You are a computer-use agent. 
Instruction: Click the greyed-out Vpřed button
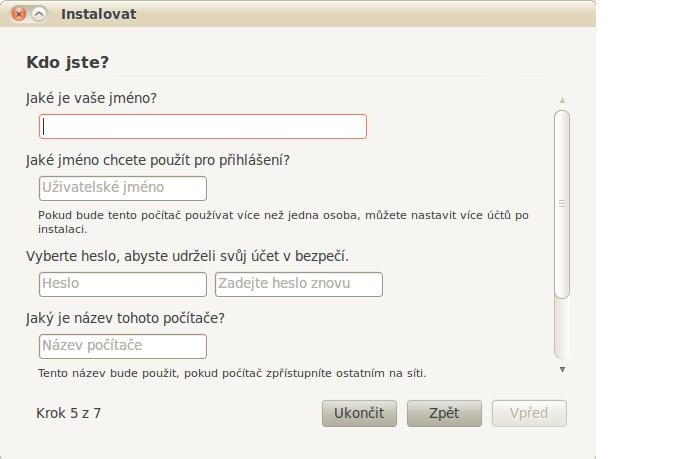pyautogui.click(x=529, y=413)
